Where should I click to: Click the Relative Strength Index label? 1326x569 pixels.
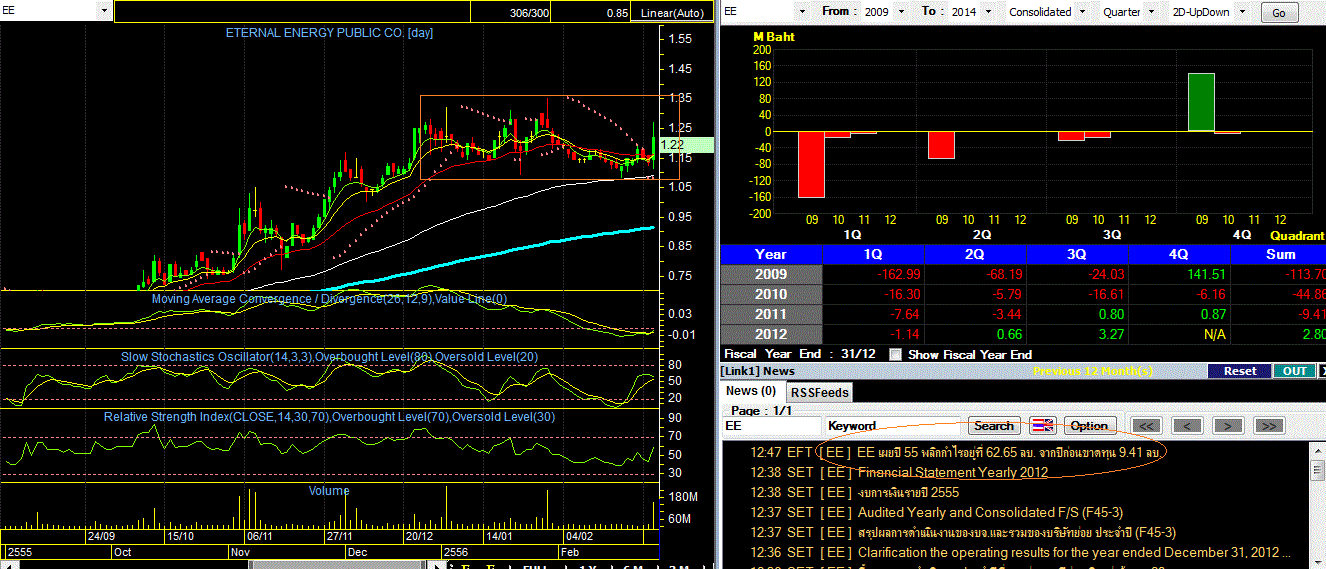click(x=329, y=416)
